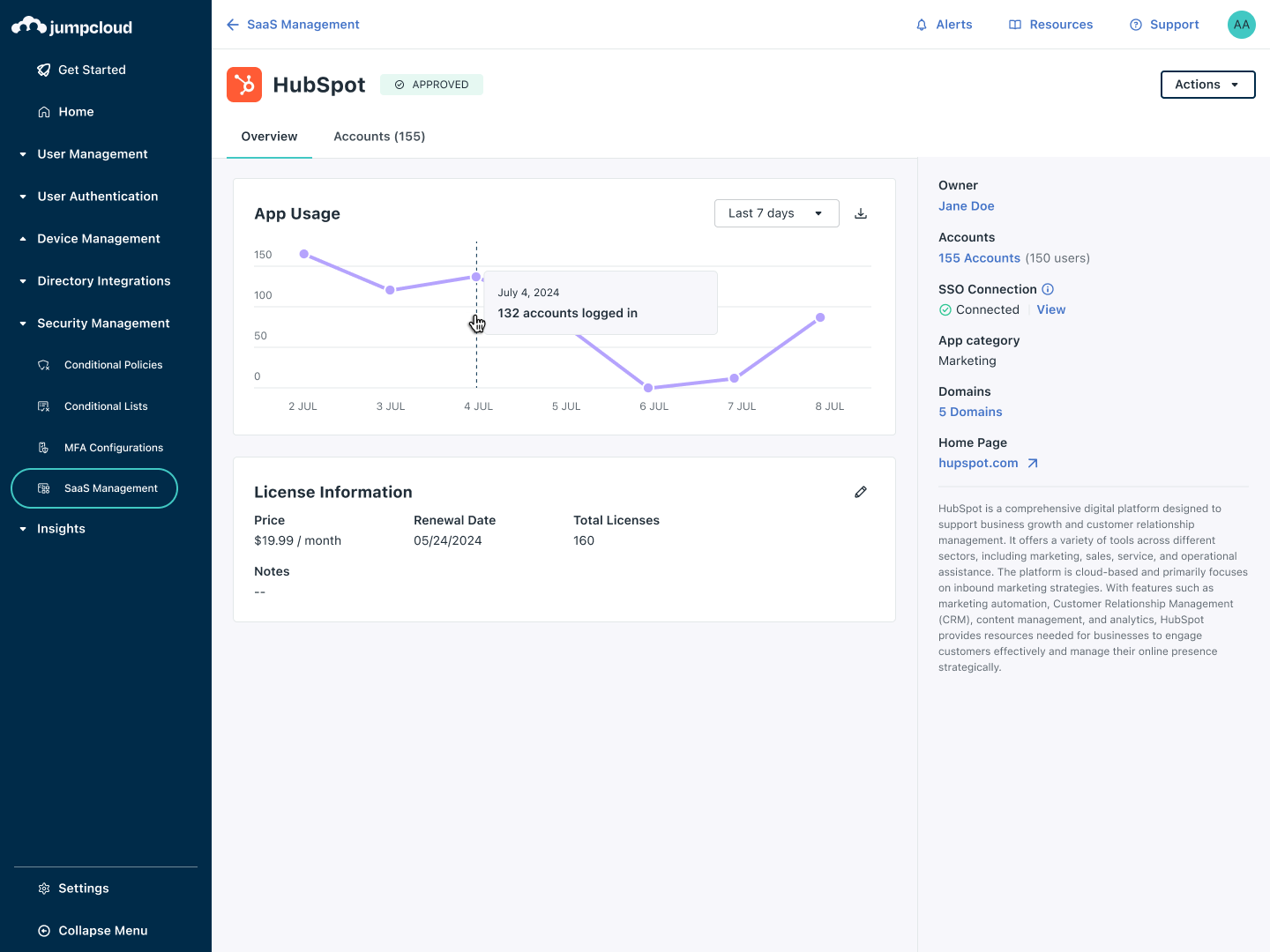1270x952 pixels.
Task: Click the Marketing app category value
Action: pos(967,361)
